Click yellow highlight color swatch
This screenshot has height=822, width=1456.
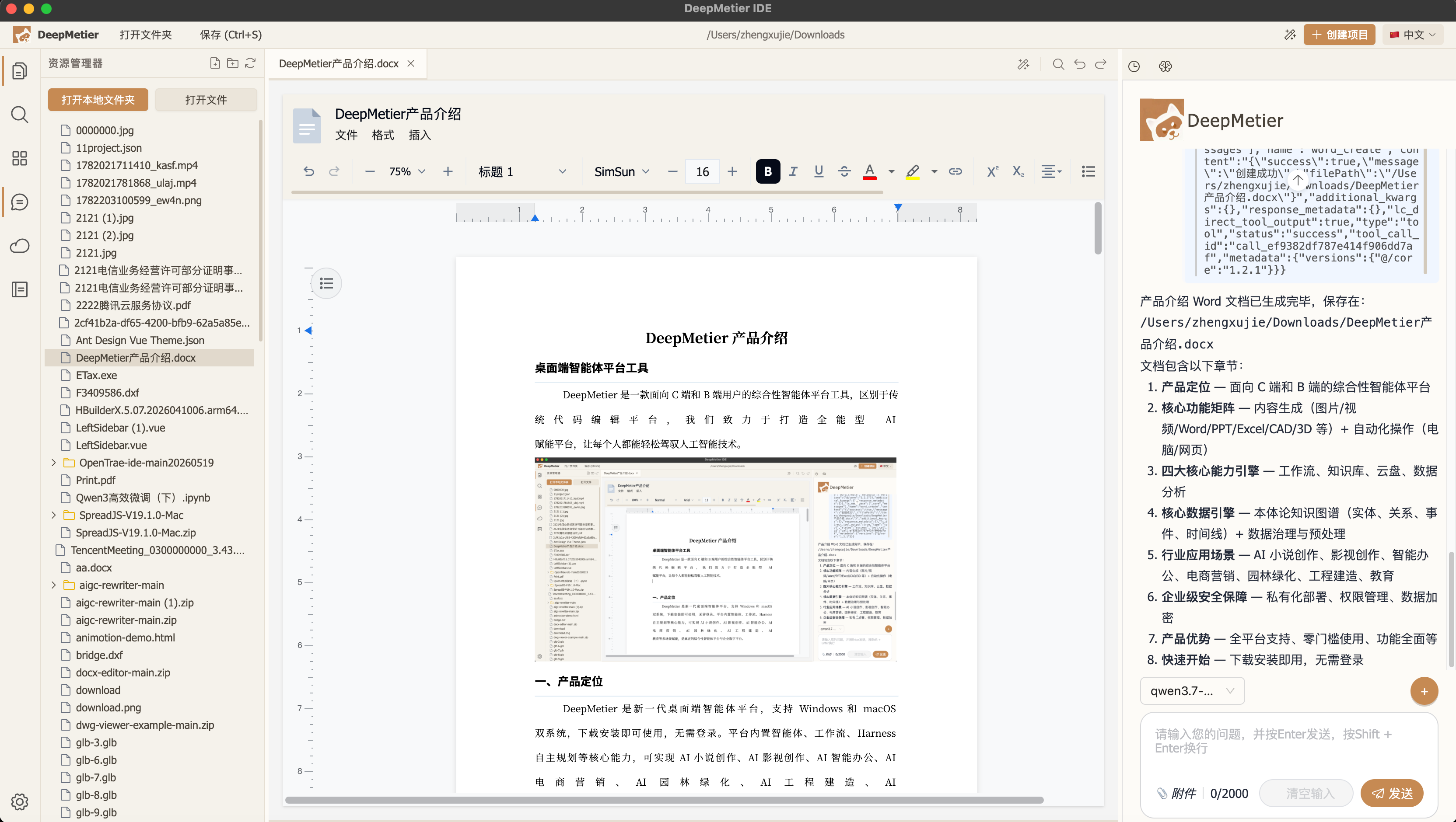(912, 171)
